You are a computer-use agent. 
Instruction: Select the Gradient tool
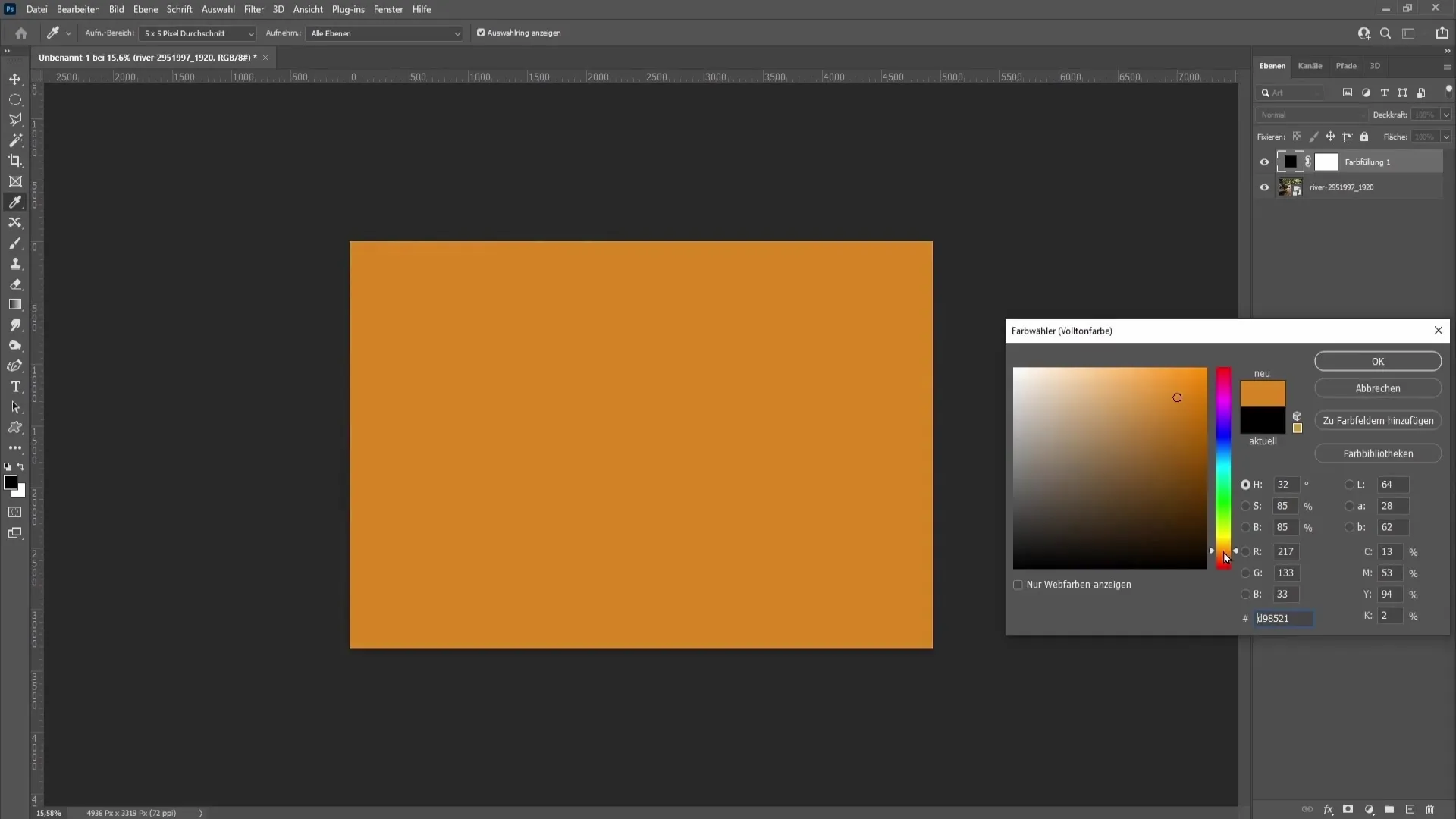(14, 304)
